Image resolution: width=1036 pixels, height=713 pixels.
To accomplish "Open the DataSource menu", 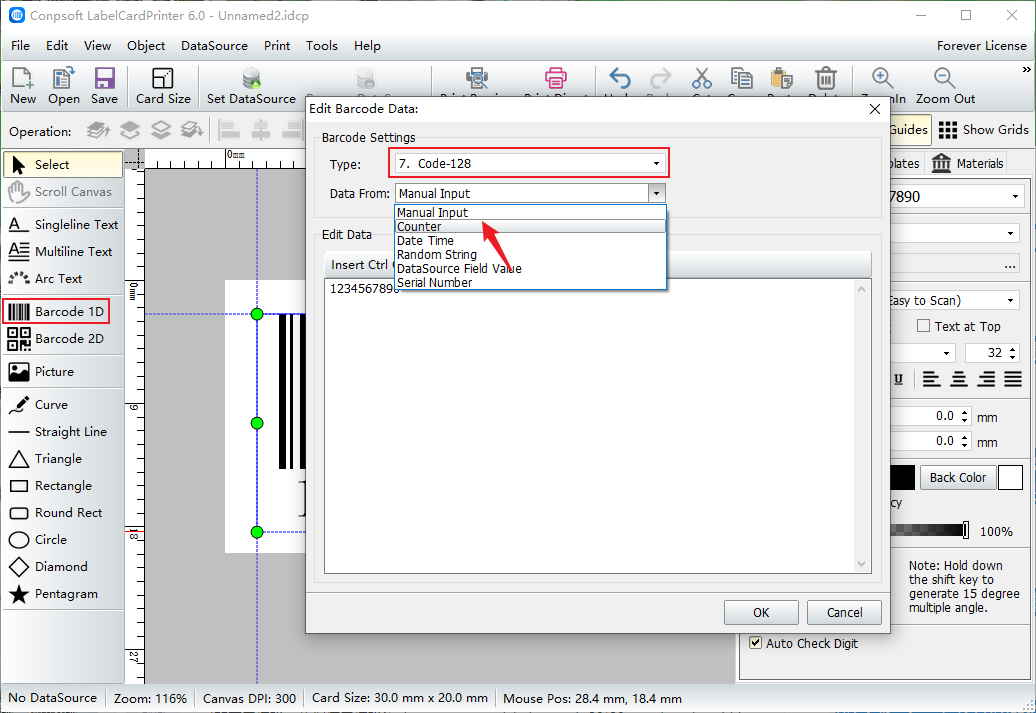I will coord(214,46).
